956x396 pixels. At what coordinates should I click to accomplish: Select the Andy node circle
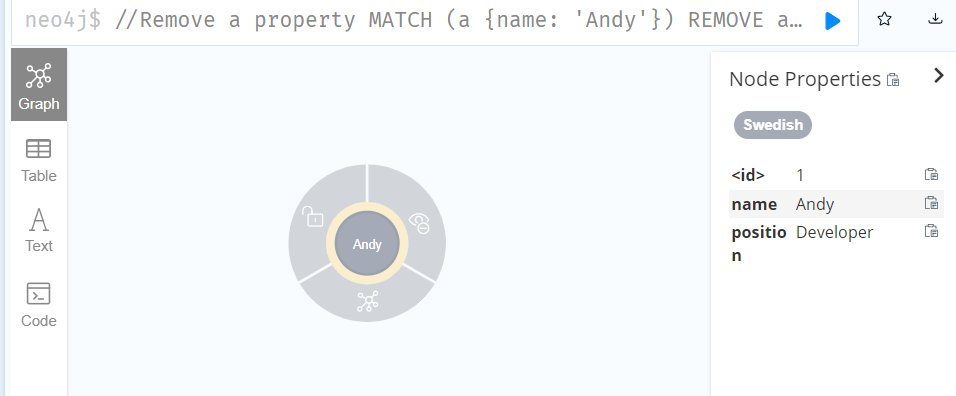coord(367,244)
